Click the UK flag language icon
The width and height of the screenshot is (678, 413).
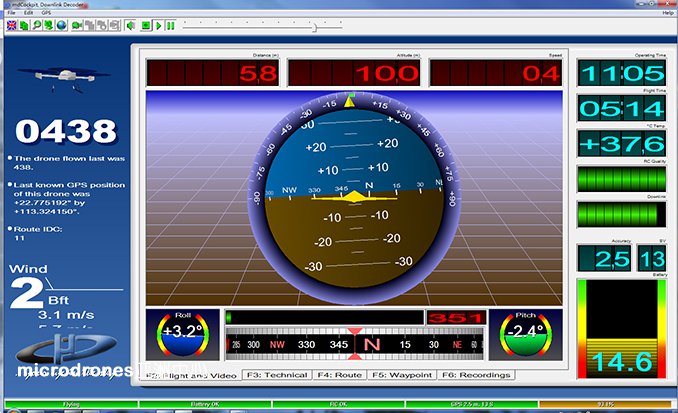(12, 25)
